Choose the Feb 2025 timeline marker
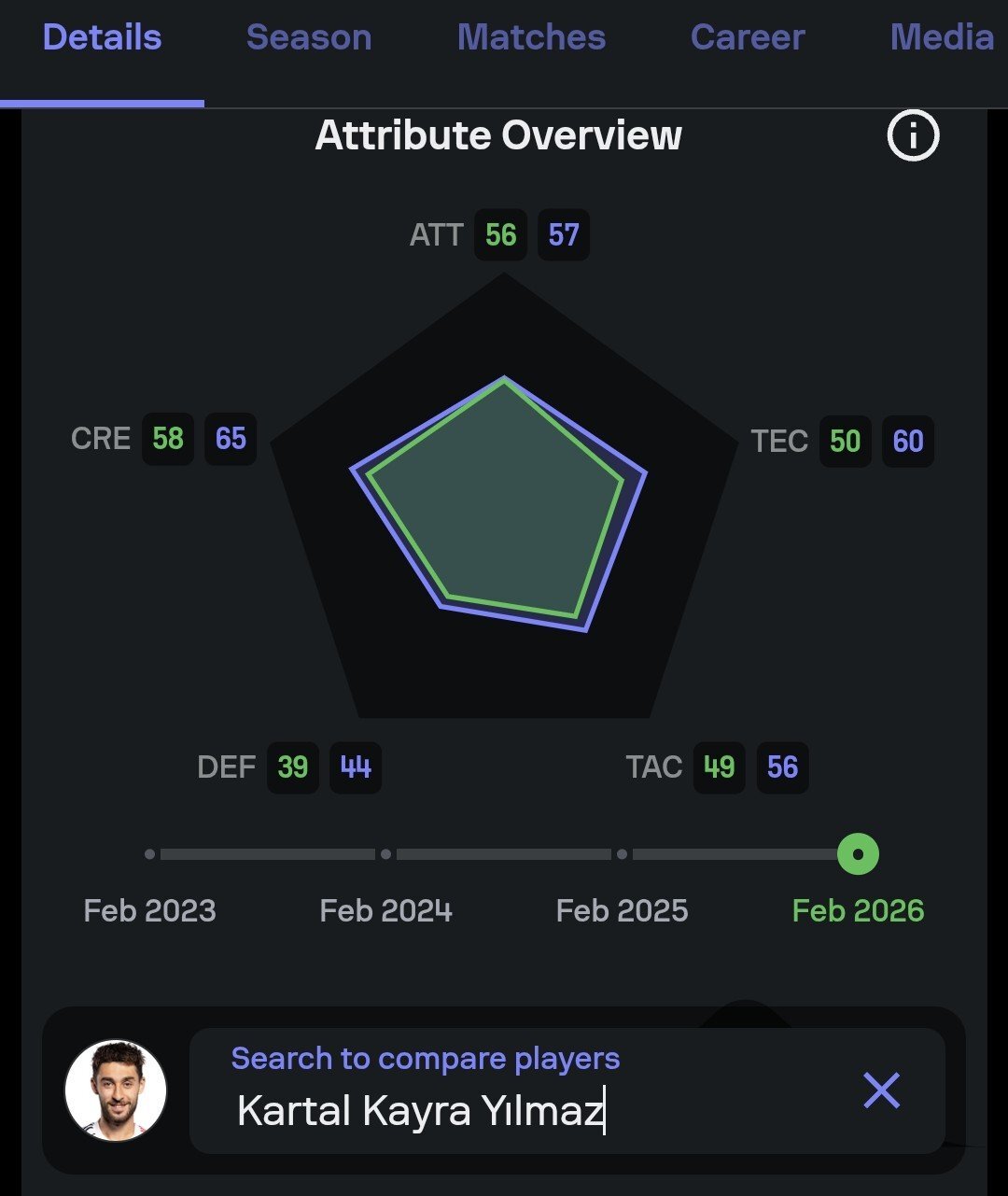The image size is (1008, 1196). point(623,854)
